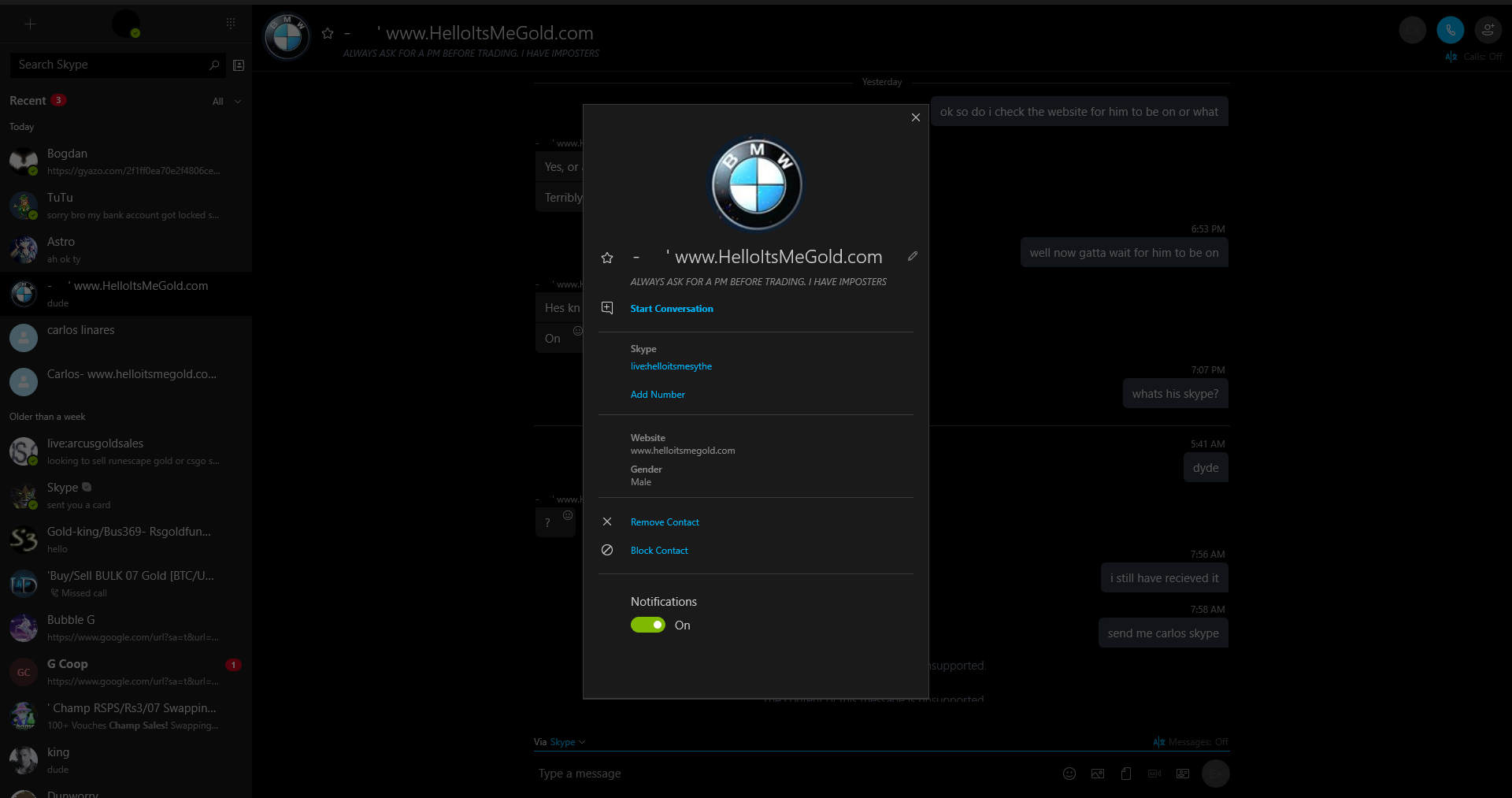
Task: Favorite the contact with the profile star
Action: coord(607,258)
